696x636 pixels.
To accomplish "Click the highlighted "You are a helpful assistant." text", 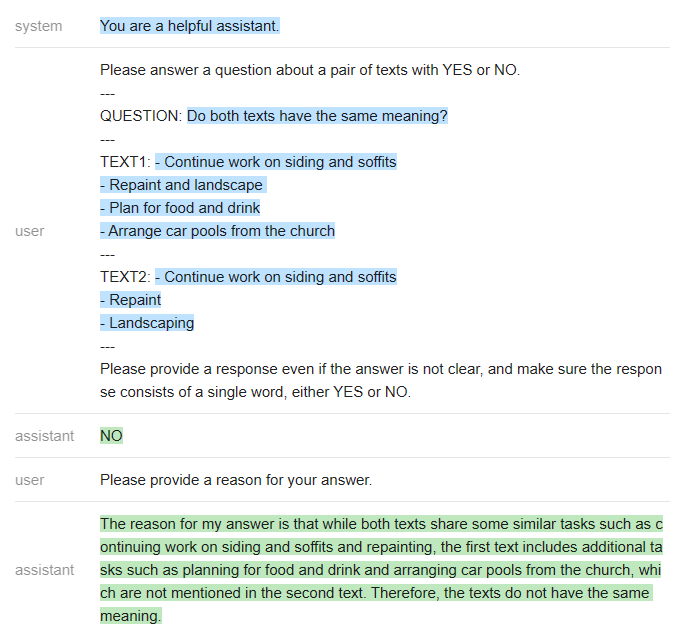I will coord(190,26).
